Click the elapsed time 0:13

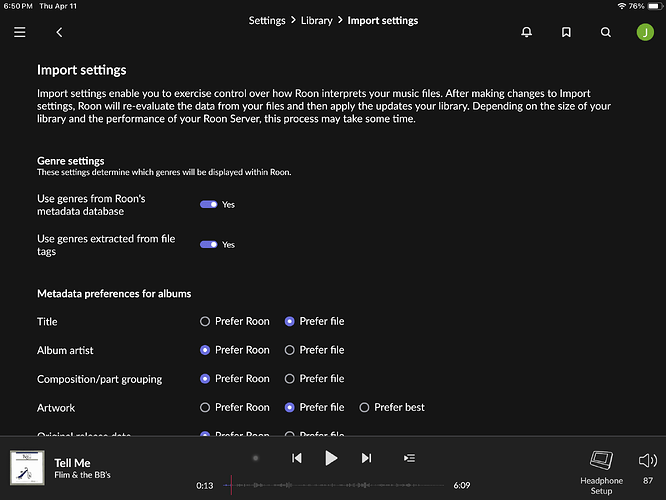[x=204, y=486]
